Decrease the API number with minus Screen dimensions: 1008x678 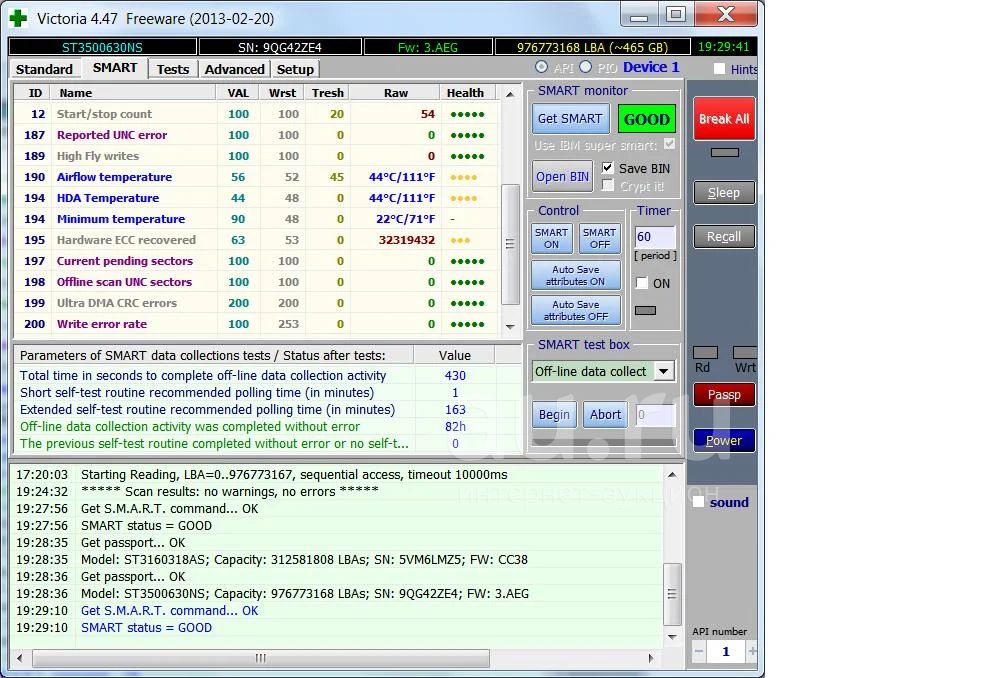pos(699,652)
